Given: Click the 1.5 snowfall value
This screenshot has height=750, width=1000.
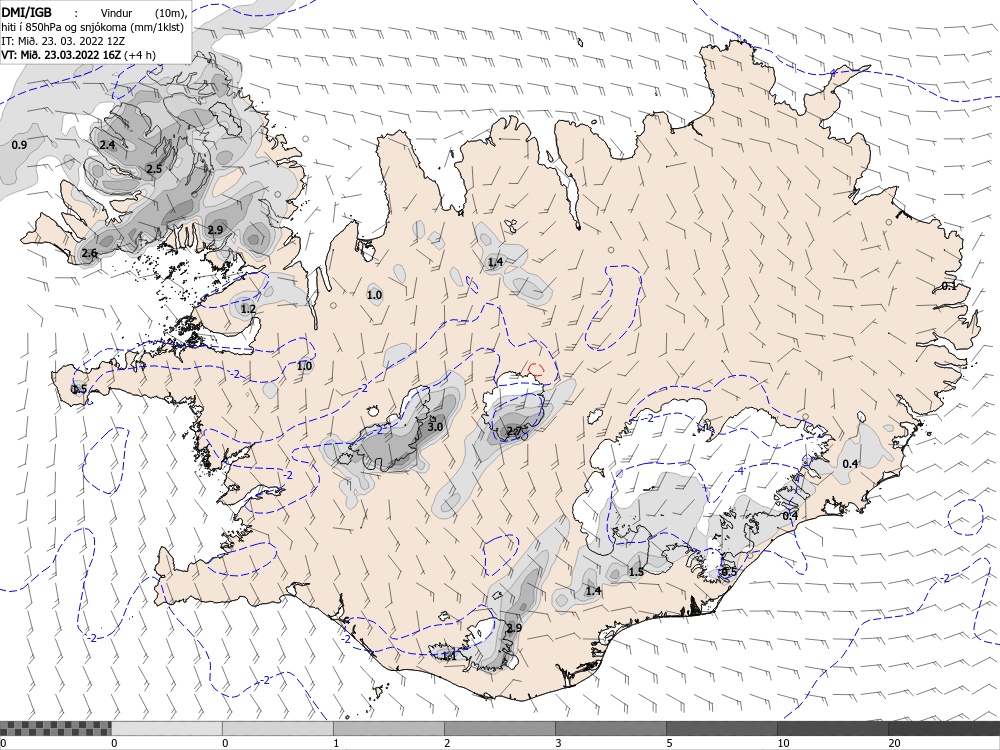Looking at the screenshot, I should pyautogui.click(x=636, y=572).
